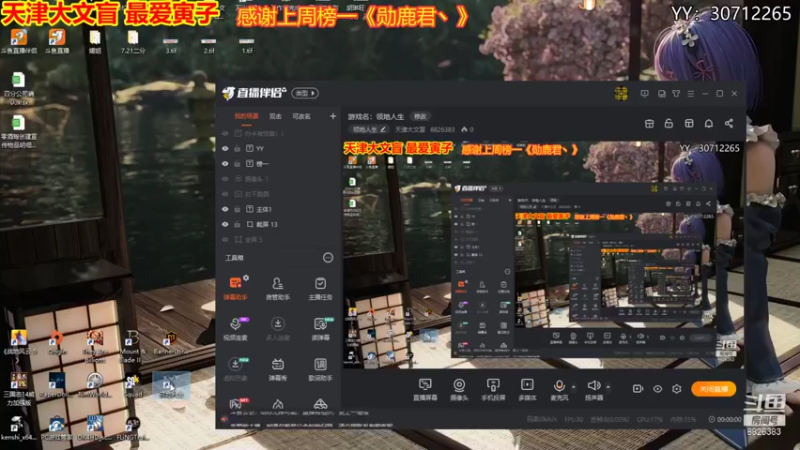This screenshot has height=450, width=800.
Task: Click the record video icon
Action: 638,389
